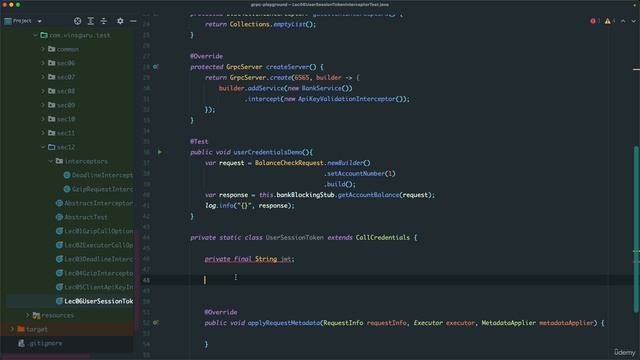The height and width of the screenshot is (360, 640).
Task: Click Collections.emptyList return statement
Action: pyautogui.click(x=260, y=24)
